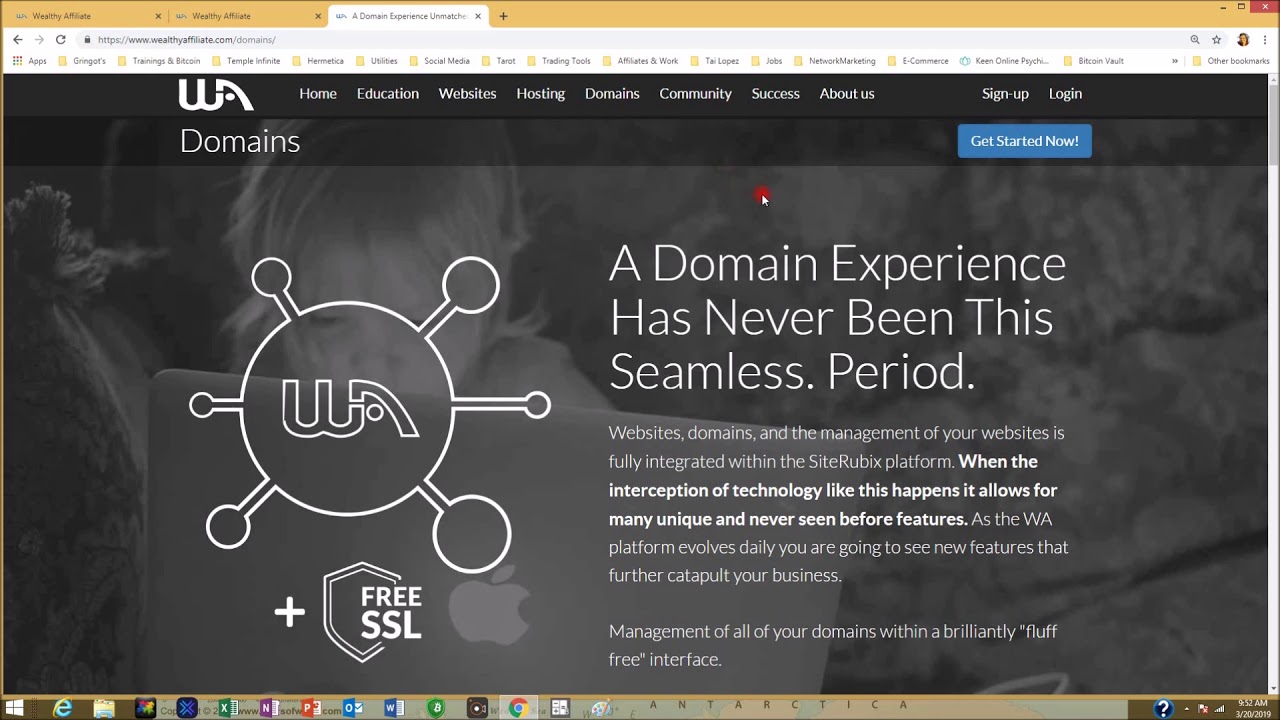The height and width of the screenshot is (720, 1280).
Task: Open the Temple Infinite bookmark folder
Action: coord(246,61)
